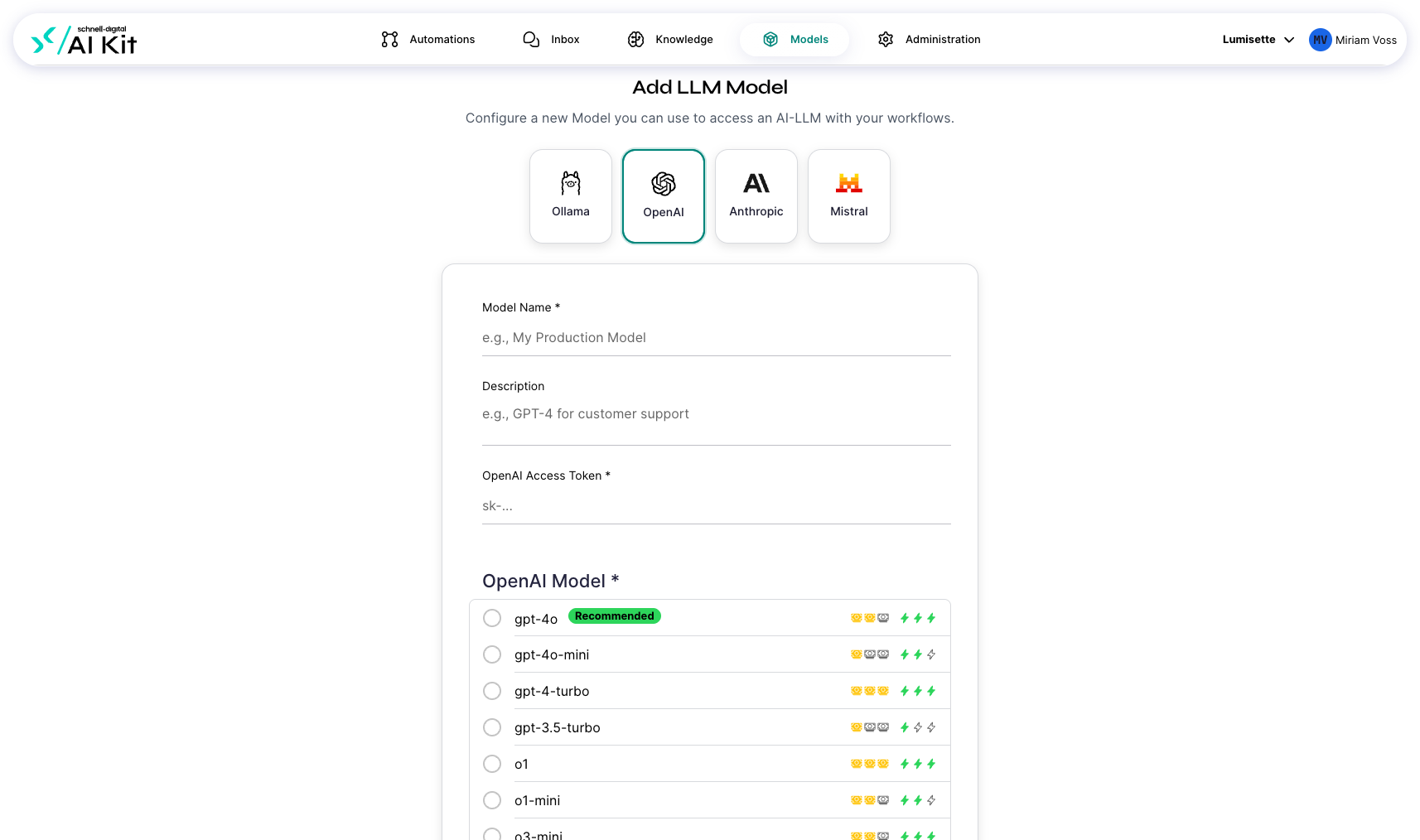
Task: Click the OpenAI logo icon
Action: pyautogui.click(x=664, y=184)
